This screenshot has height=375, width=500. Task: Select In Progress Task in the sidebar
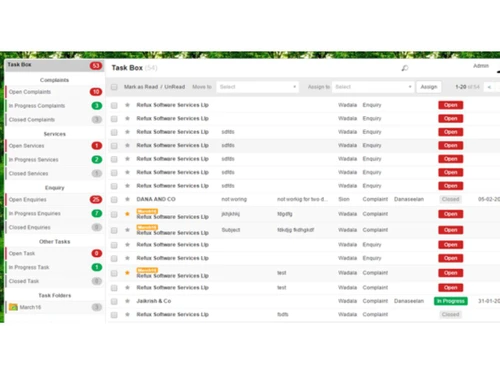point(54,267)
